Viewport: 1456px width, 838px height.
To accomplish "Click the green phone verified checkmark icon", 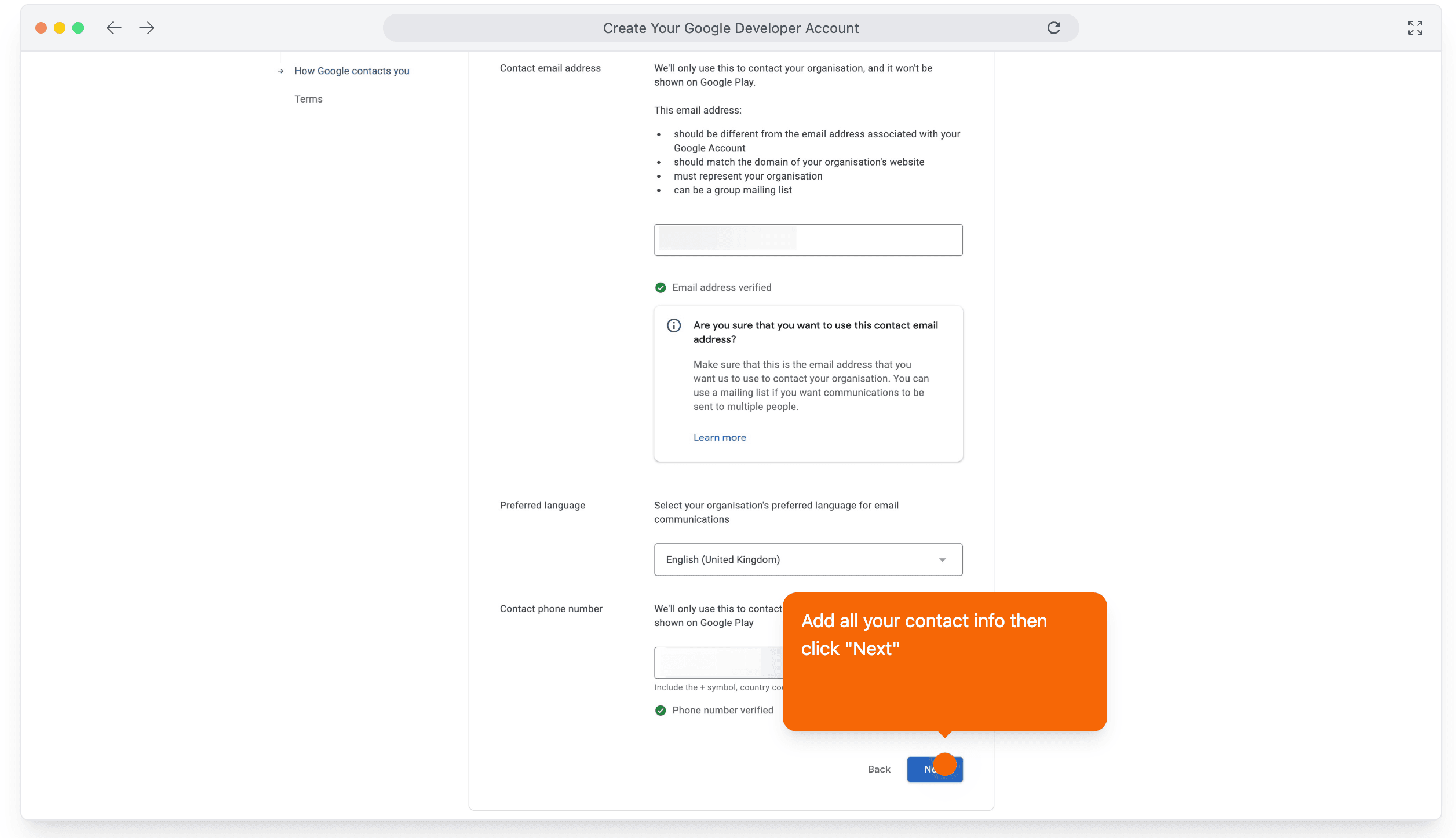I will [x=660, y=711].
